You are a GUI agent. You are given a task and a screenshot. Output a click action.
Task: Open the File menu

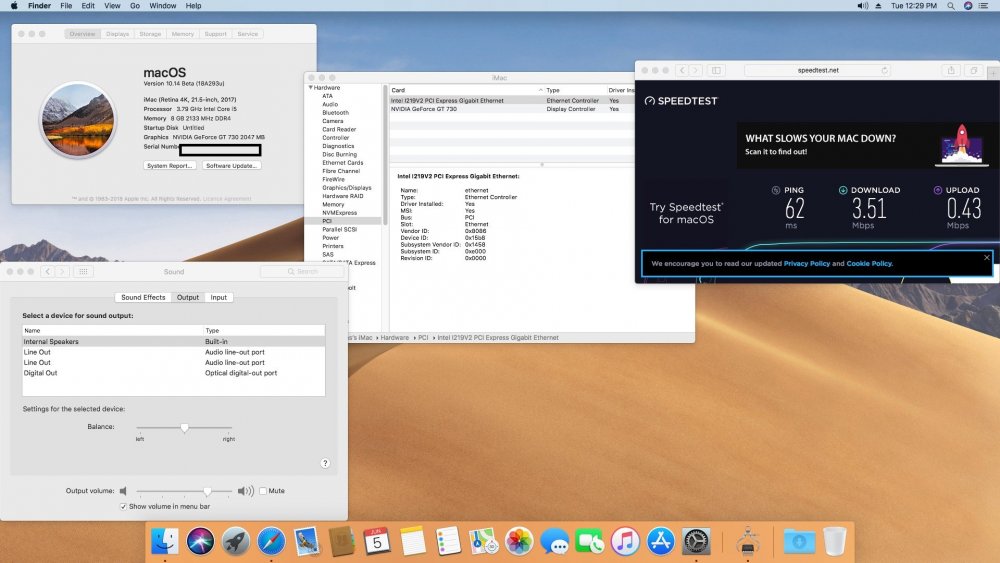click(x=66, y=6)
